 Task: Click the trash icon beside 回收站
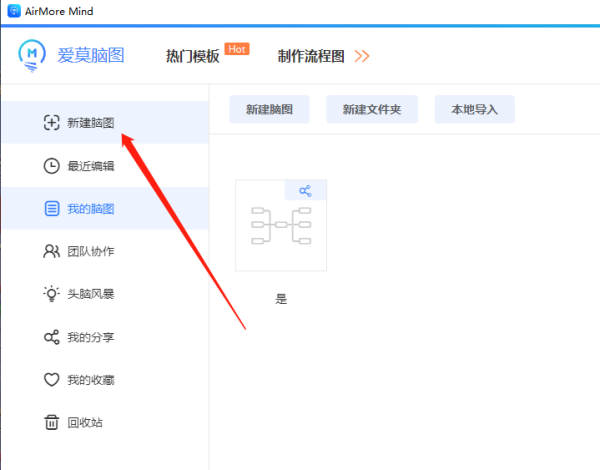52,422
